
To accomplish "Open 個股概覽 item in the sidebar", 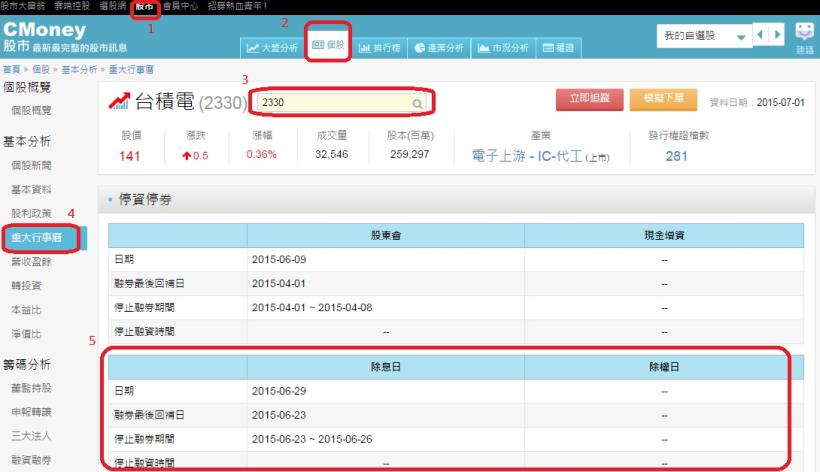I will coord(31,110).
